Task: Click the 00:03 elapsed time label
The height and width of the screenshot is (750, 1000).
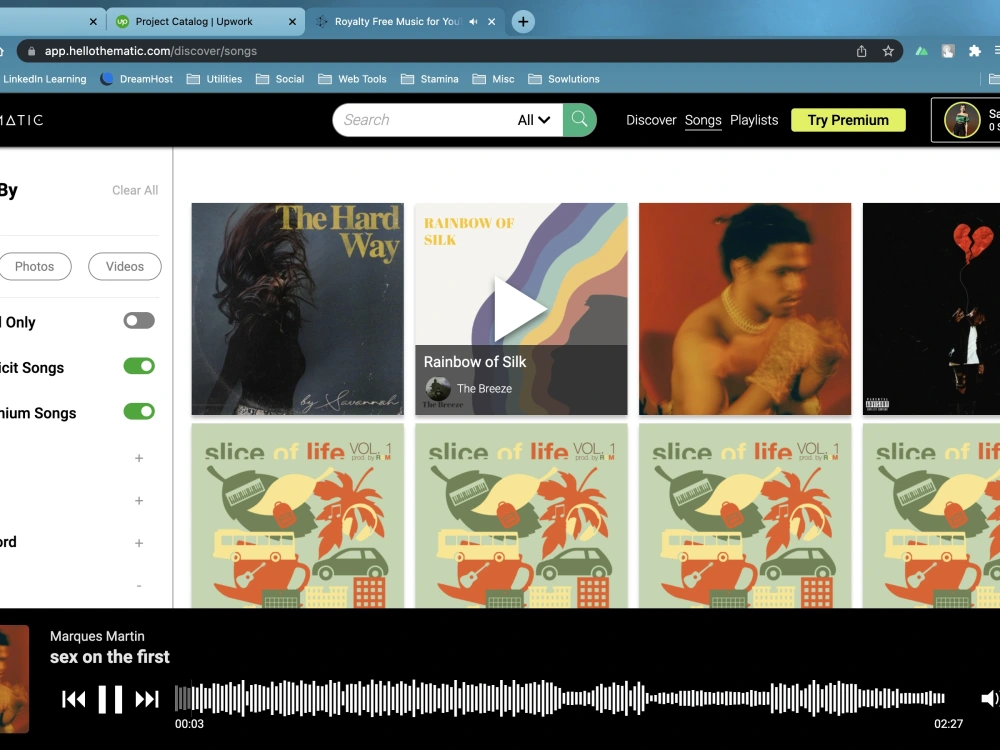Action: [x=189, y=724]
